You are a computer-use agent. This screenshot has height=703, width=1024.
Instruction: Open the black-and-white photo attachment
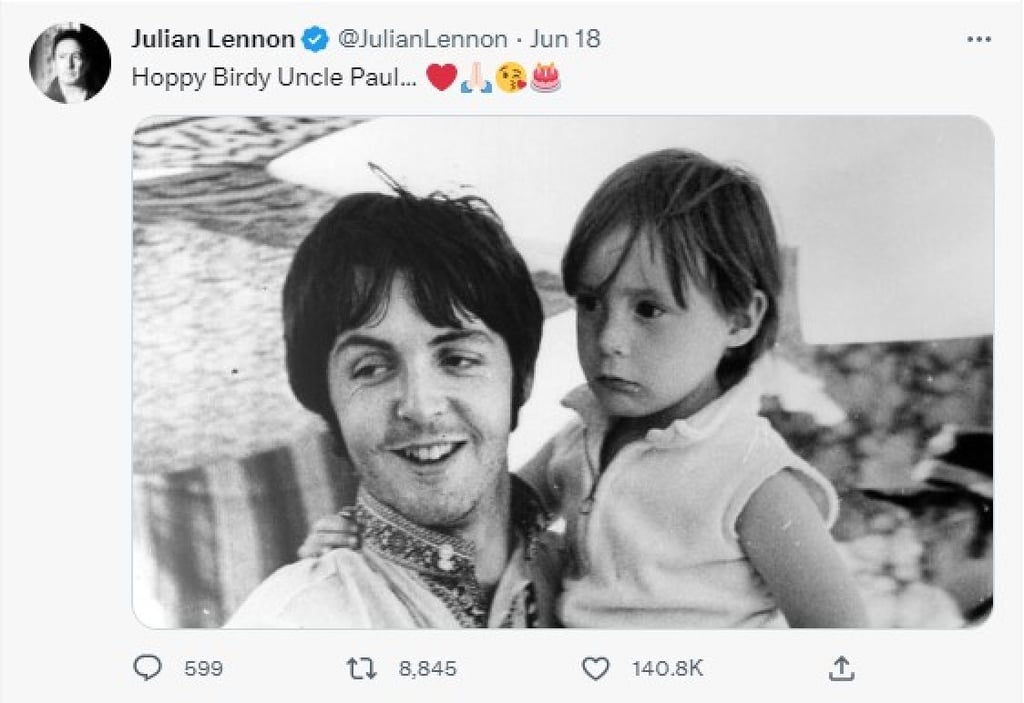point(563,371)
